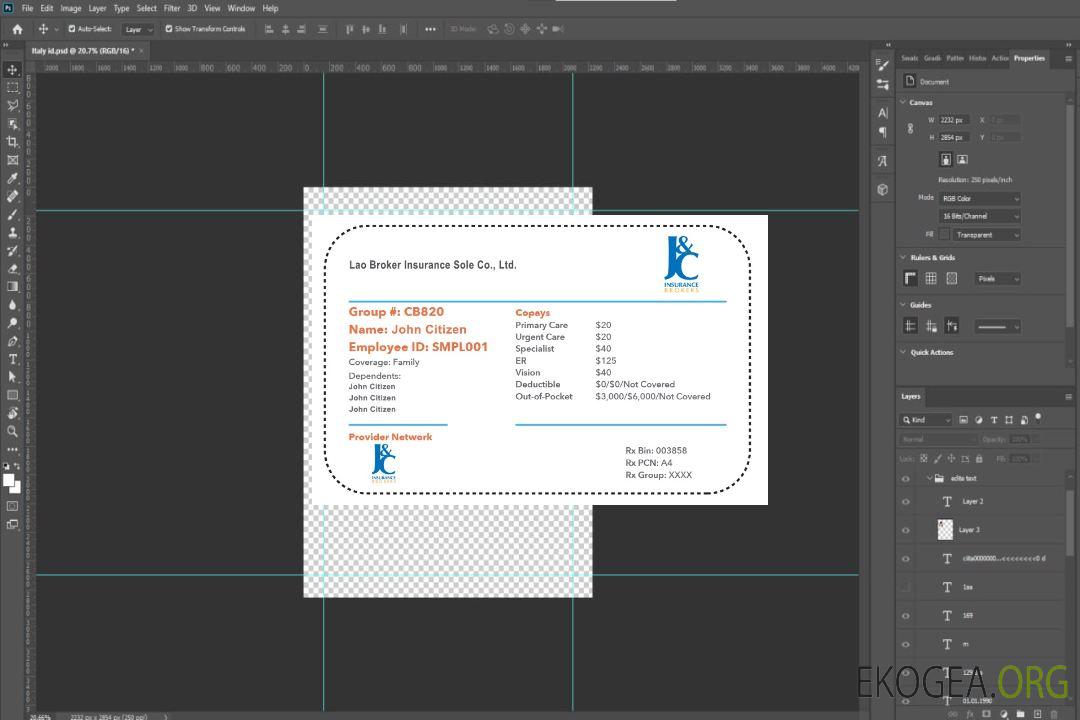The height and width of the screenshot is (720, 1080).
Task: Select the Eyedropper tool
Action: point(12,178)
